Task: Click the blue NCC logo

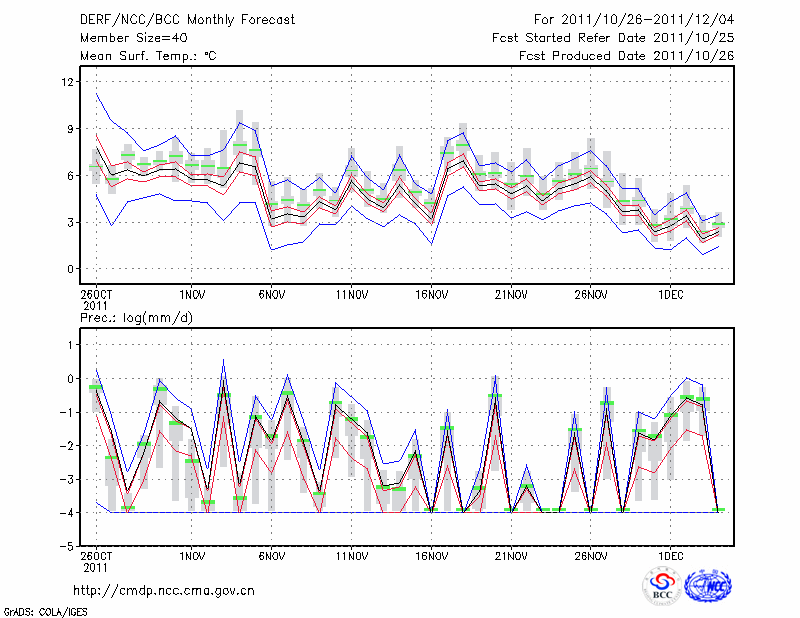Action: click(x=708, y=586)
